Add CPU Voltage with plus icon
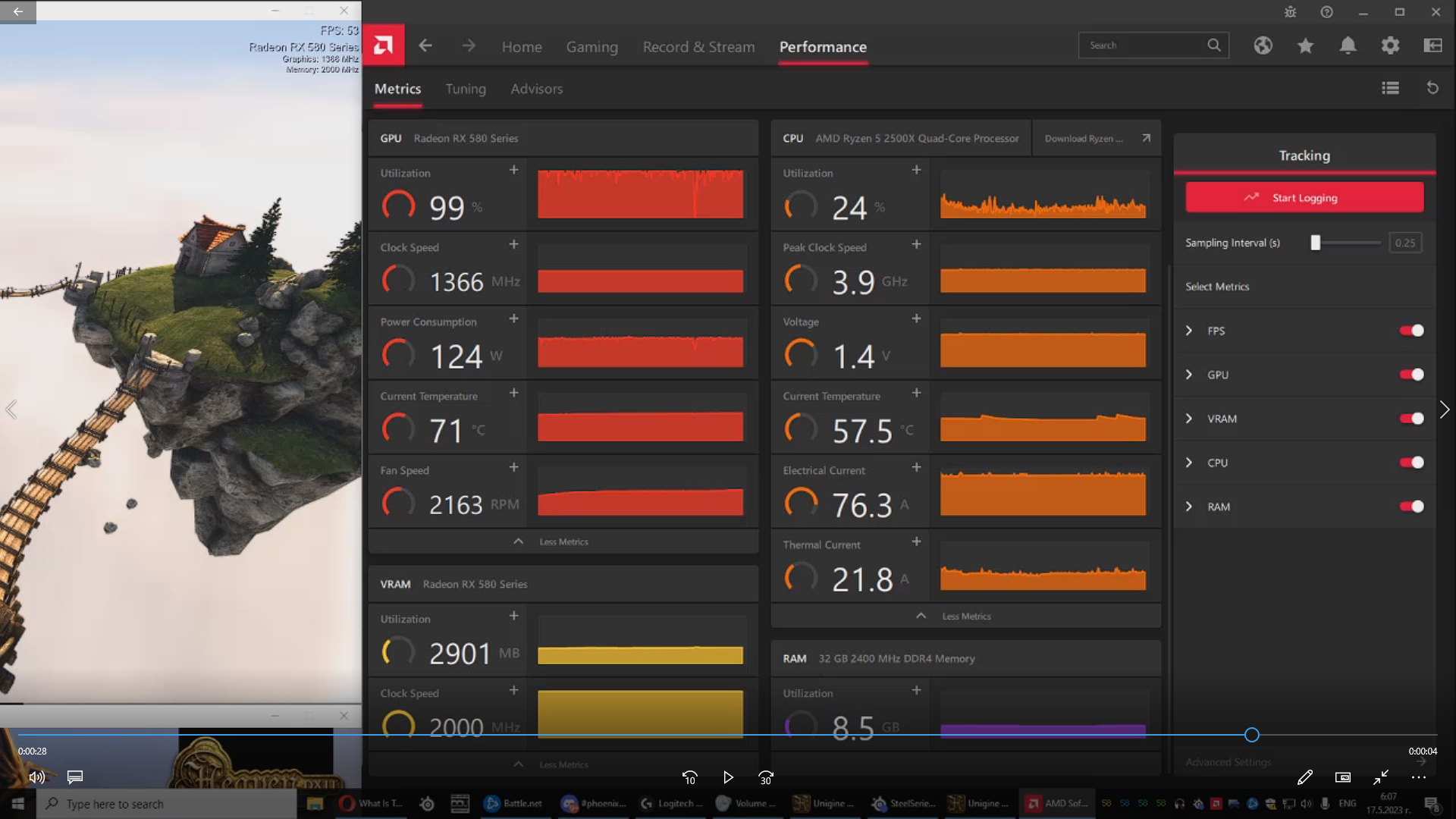1456x819 pixels. click(x=916, y=318)
